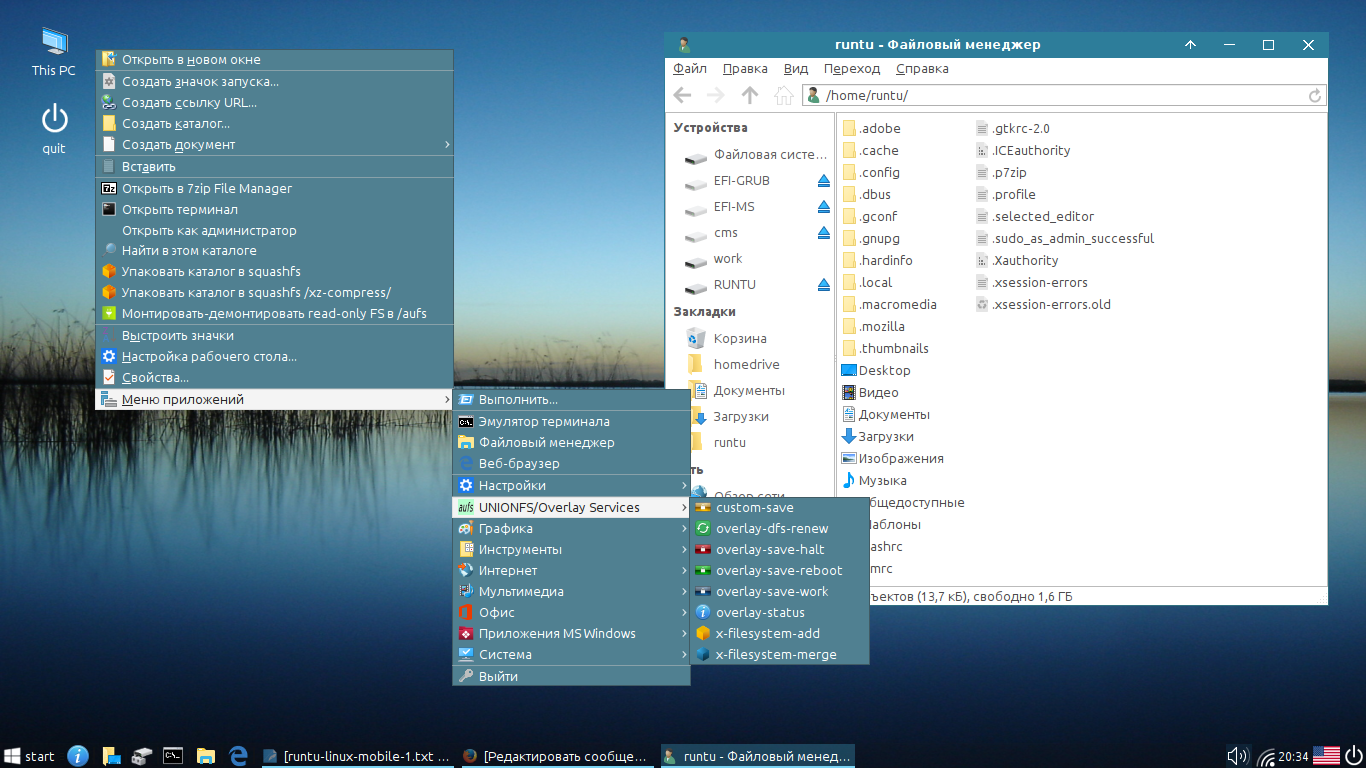Select Настройка рабочего стола... entry
Image resolution: width=1366 pixels, height=768 pixels.
click(x=274, y=356)
